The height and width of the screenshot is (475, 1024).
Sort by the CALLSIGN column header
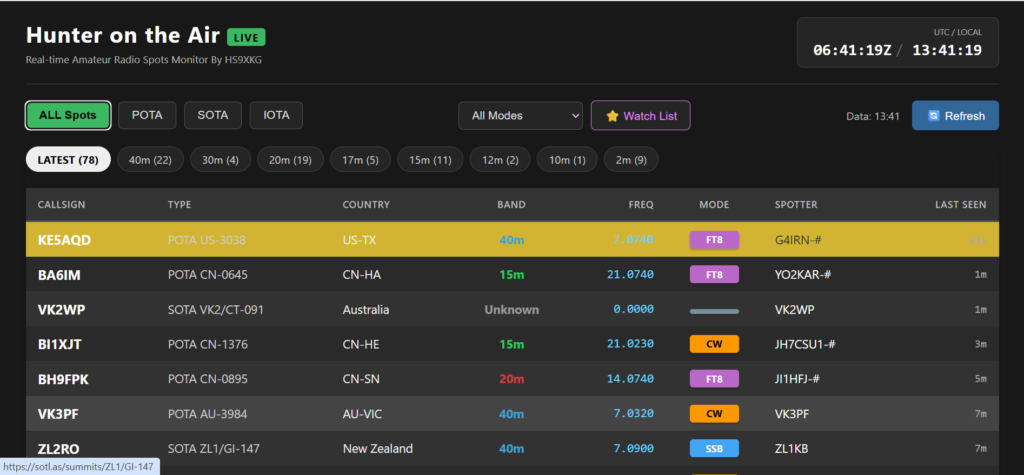(62, 205)
